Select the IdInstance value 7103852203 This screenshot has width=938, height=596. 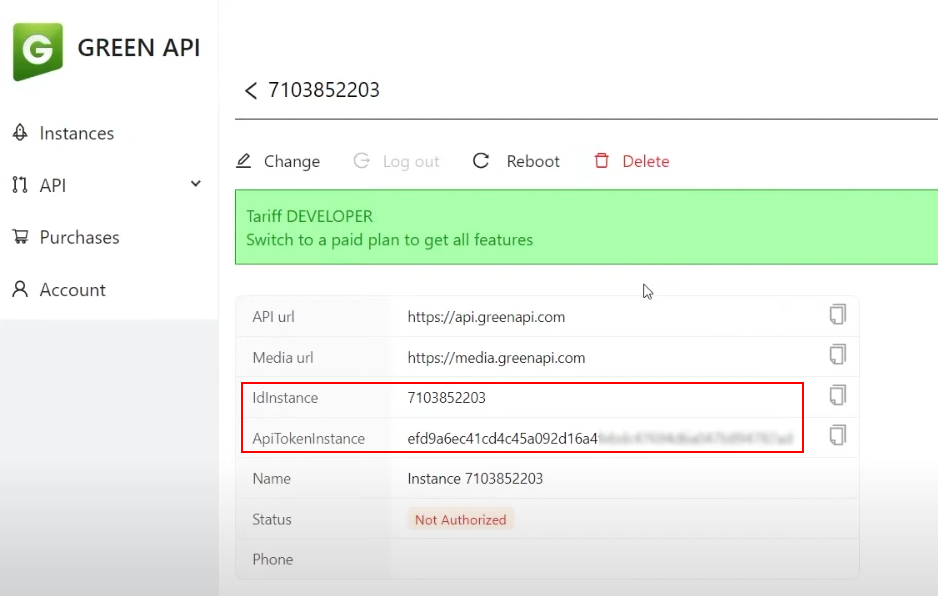[446, 397]
